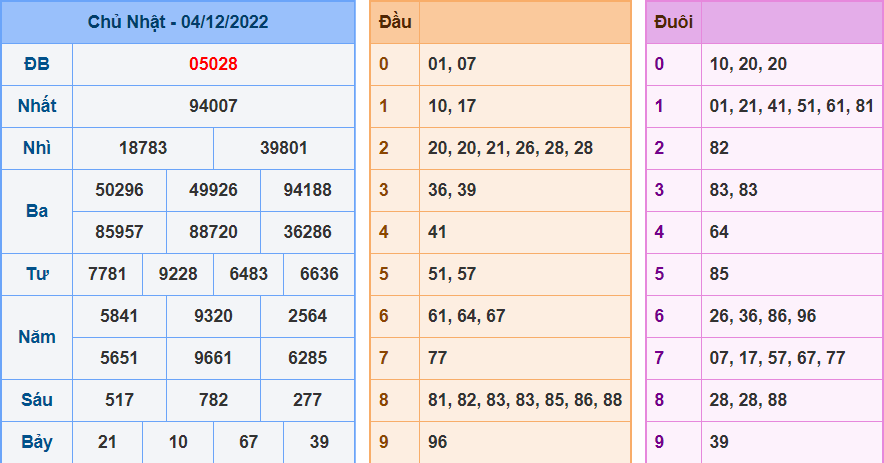
Task: Select Tư prize number 7781
Action: pos(107,274)
